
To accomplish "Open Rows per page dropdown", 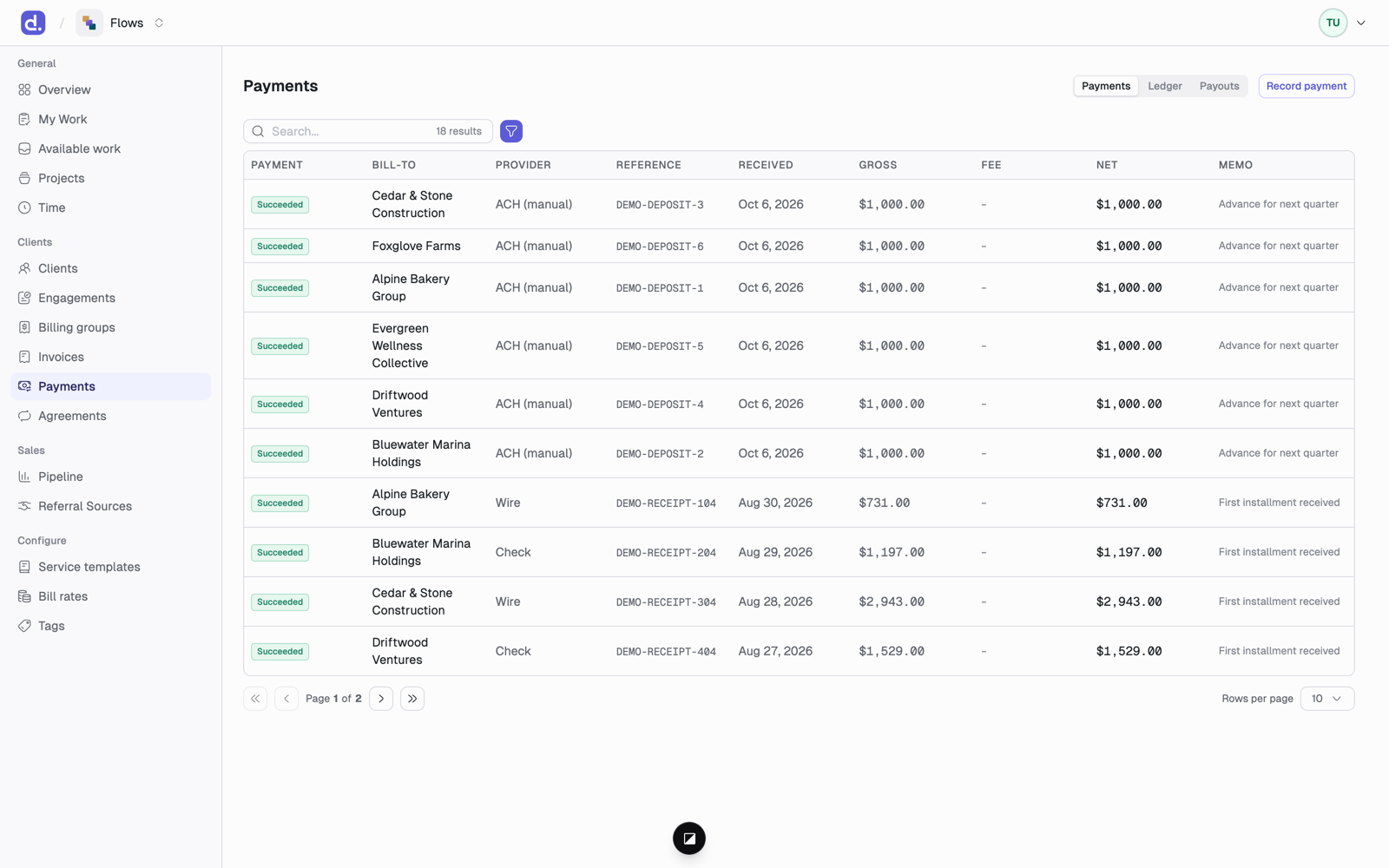I will [1326, 699].
